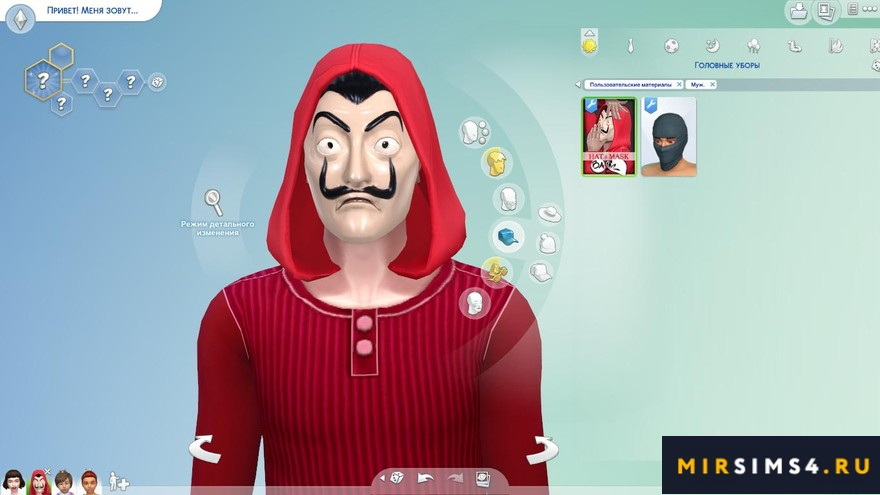Switch to the party outfit tab
880x495 pixels.
coord(753,45)
